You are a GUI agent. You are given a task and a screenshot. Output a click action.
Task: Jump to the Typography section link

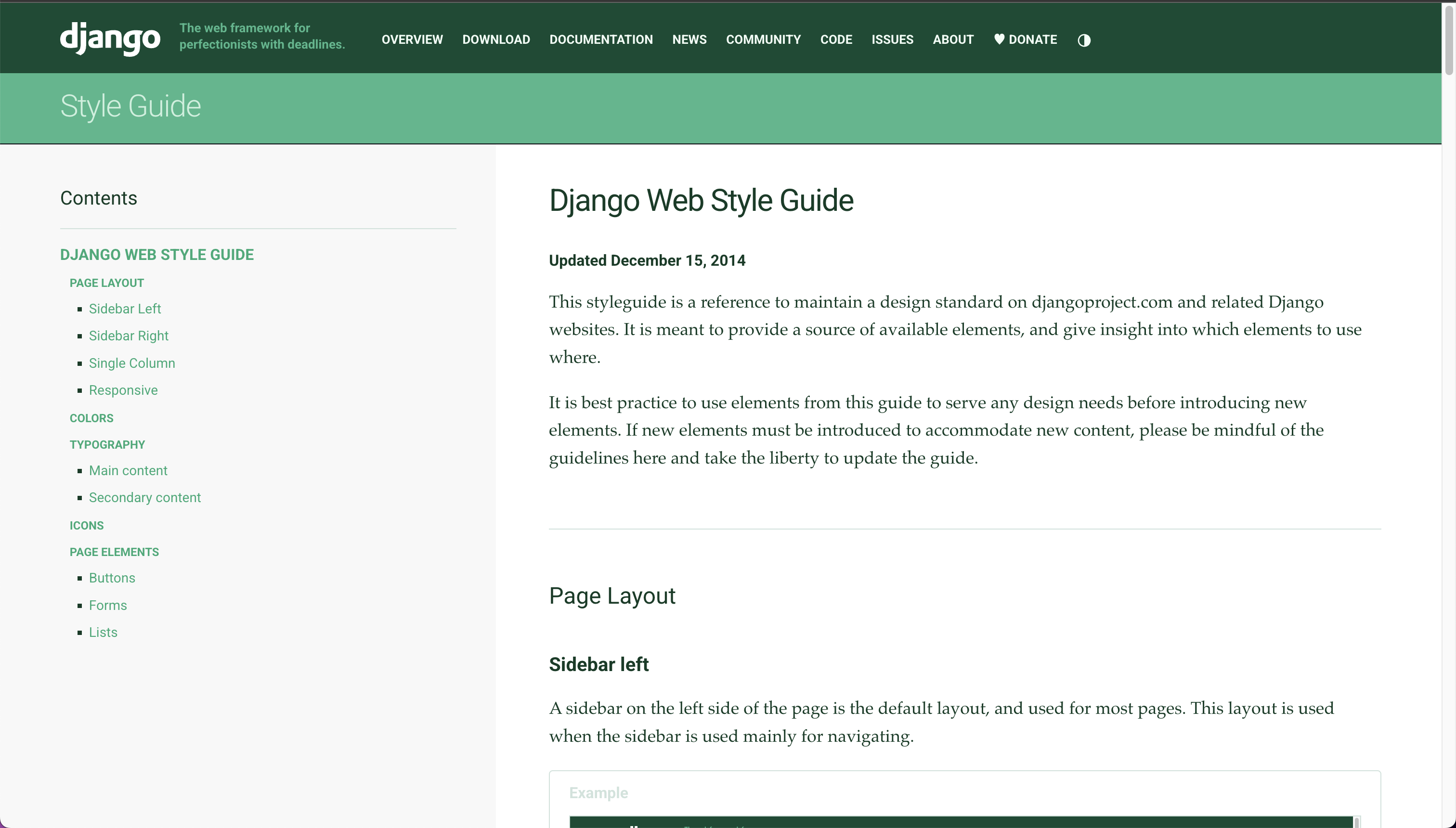coord(107,445)
